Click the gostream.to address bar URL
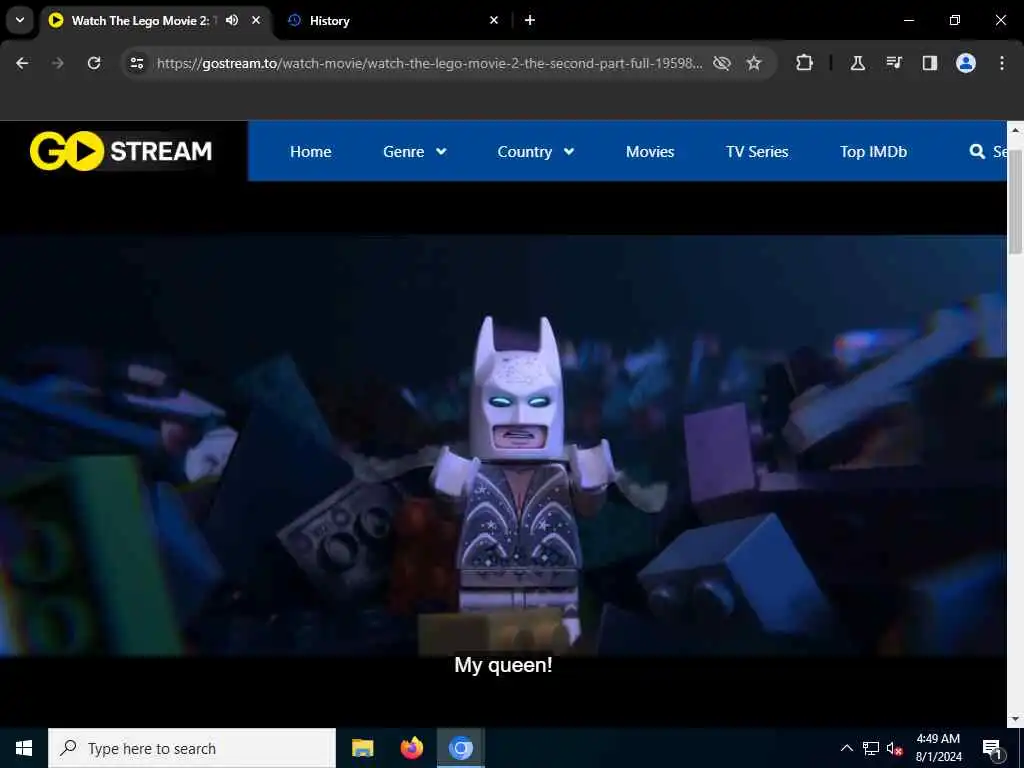Image resolution: width=1024 pixels, height=768 pixels. [429, 63]
